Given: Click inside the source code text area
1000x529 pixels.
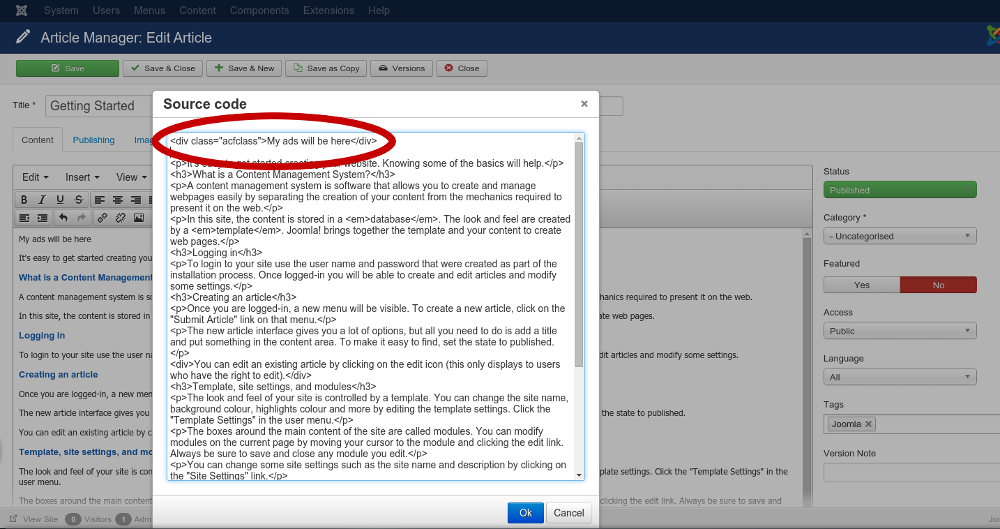Looking at the screenshot, I should click(x=370, y=300).
